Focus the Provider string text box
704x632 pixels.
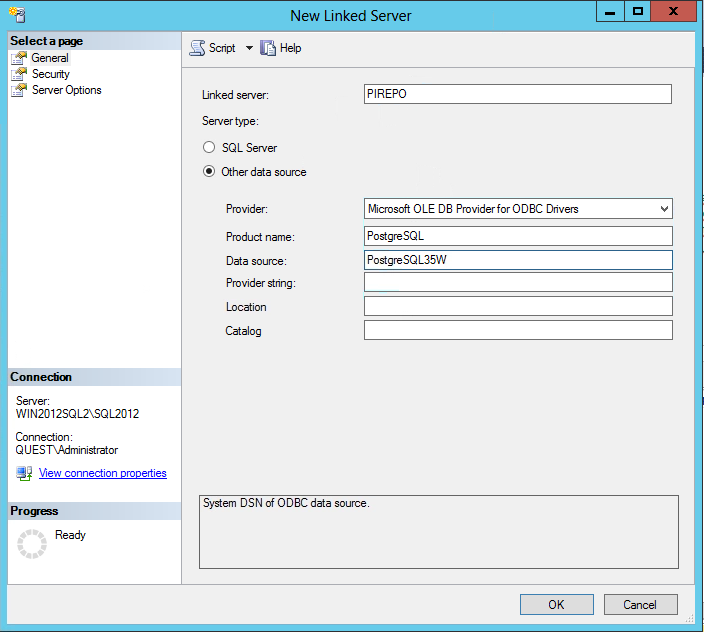(518, 283)
